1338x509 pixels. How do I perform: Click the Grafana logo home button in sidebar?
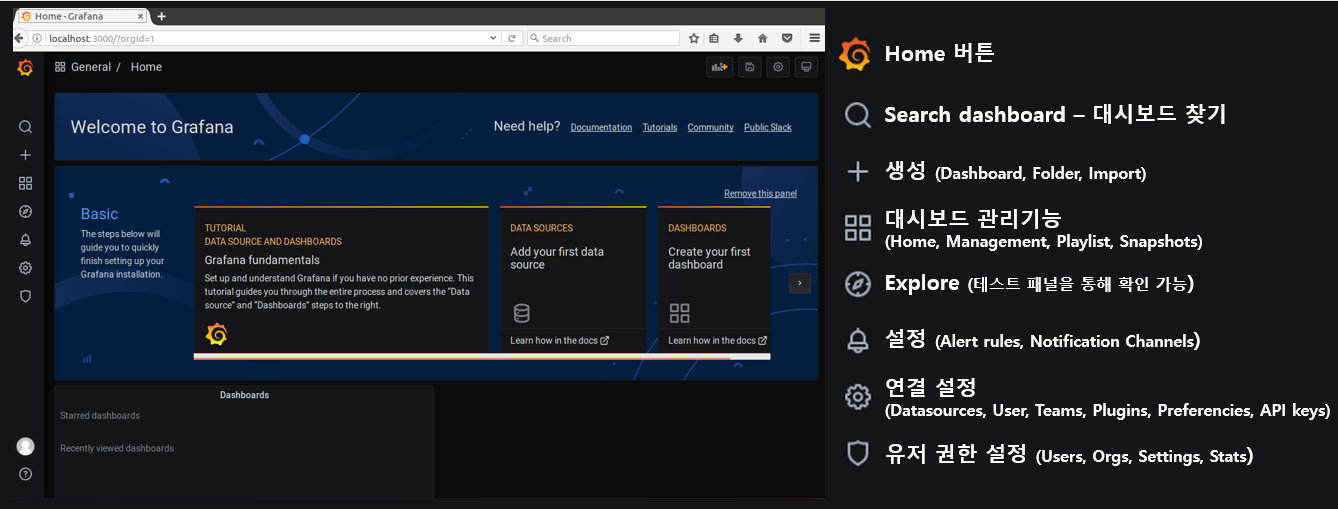[25, 68]
